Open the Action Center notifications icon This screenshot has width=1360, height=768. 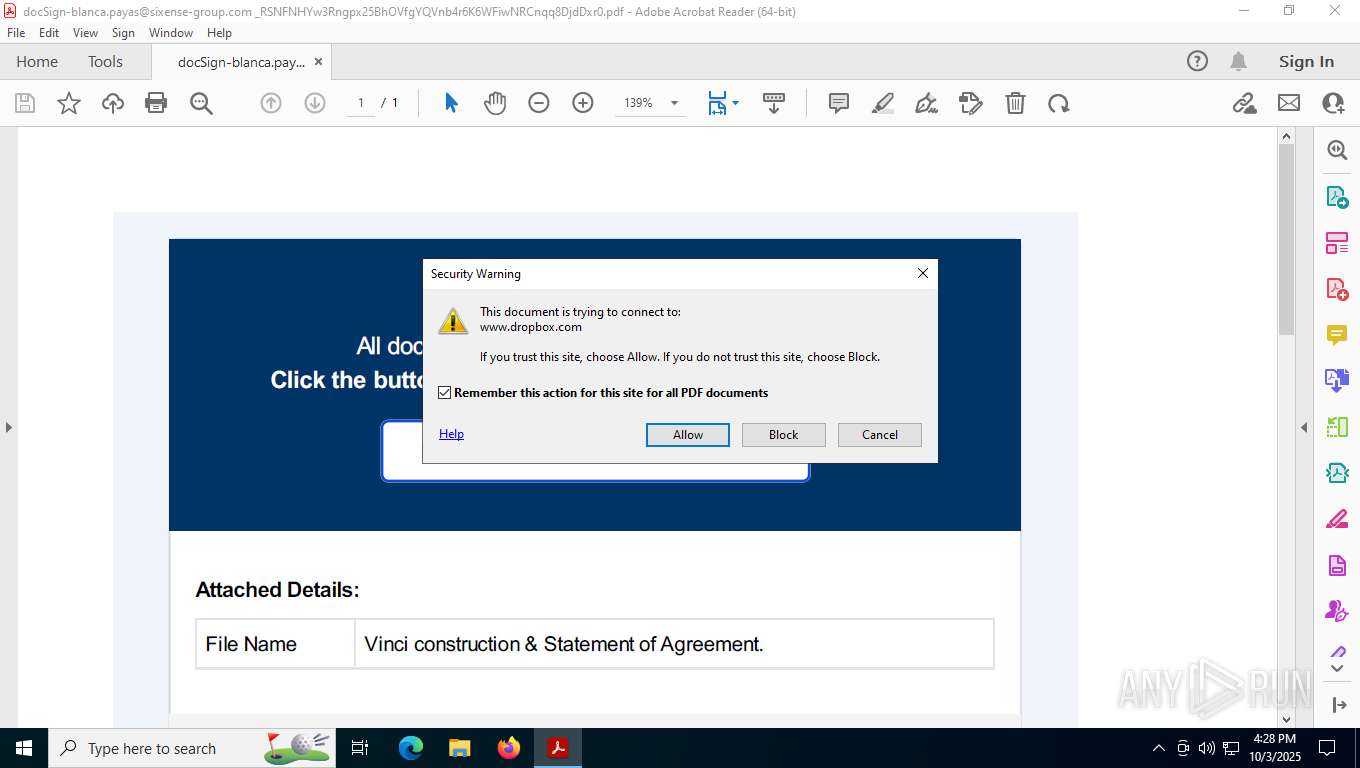coord(1327,748)
